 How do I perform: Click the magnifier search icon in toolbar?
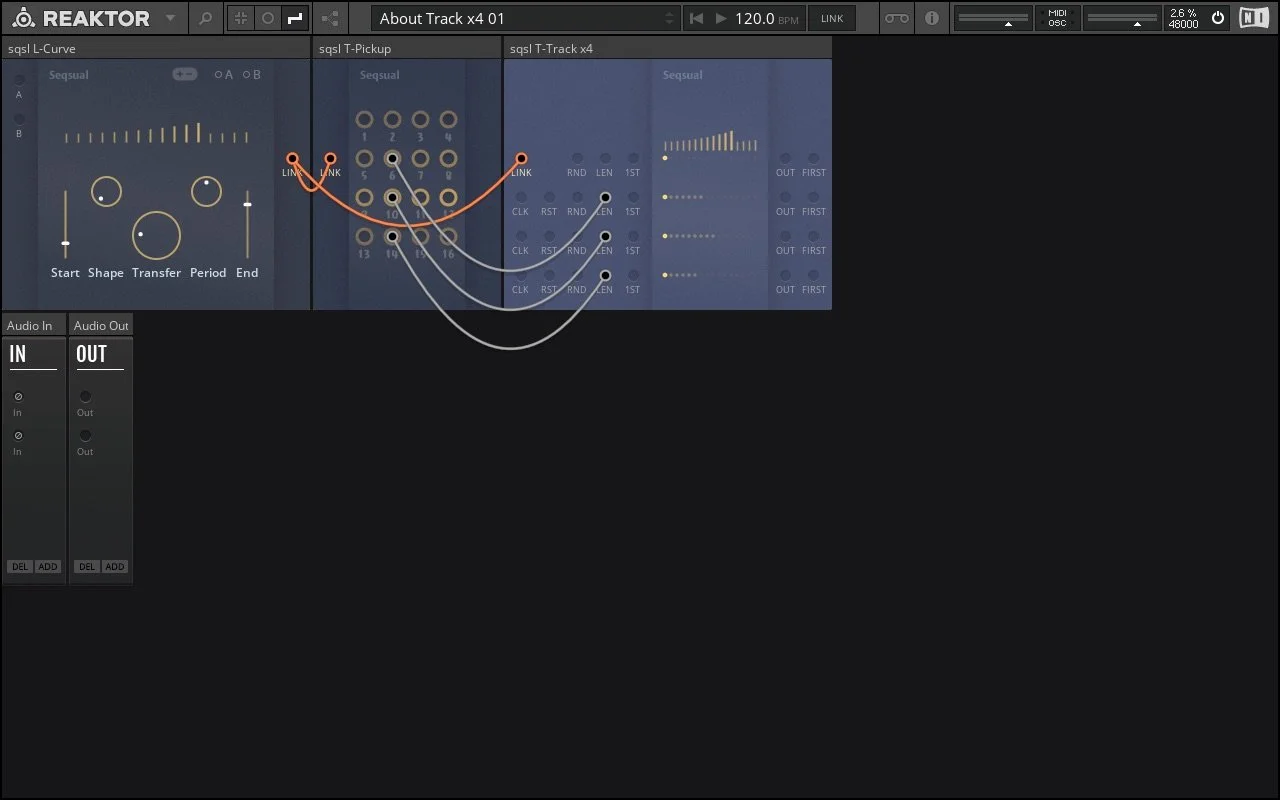(205, 18)
